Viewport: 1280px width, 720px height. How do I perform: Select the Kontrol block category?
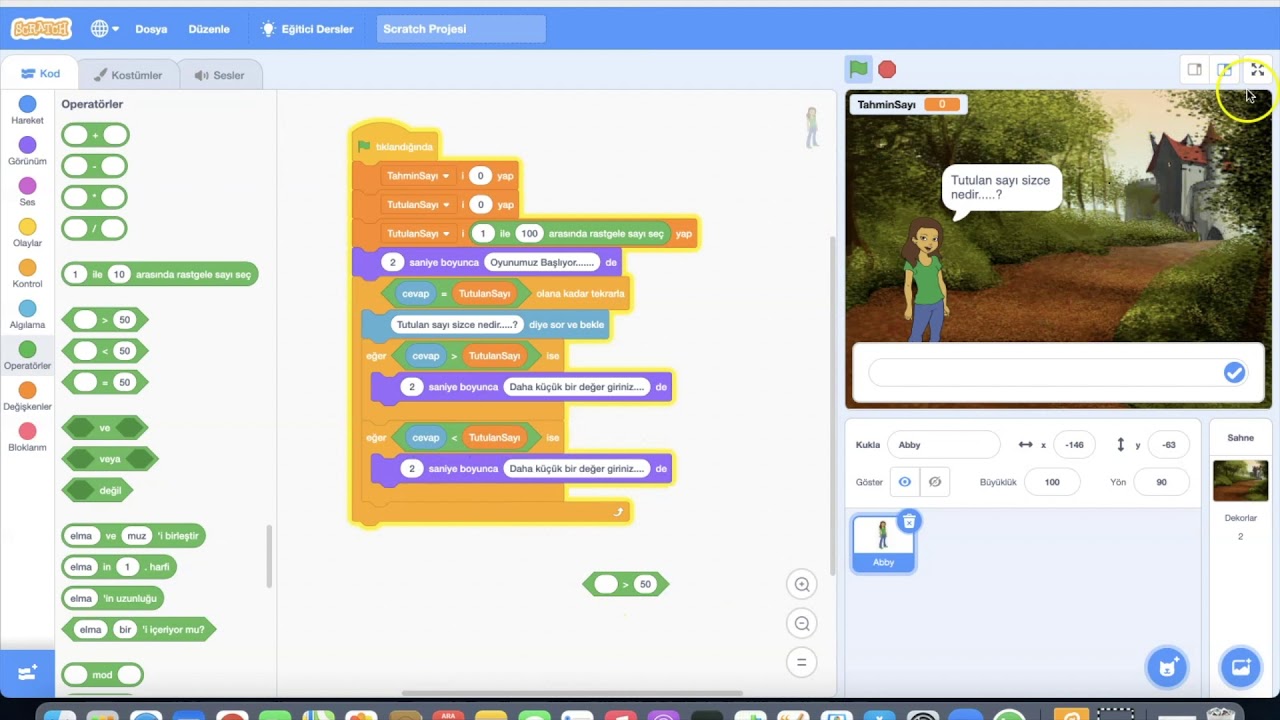coord(27,274)
